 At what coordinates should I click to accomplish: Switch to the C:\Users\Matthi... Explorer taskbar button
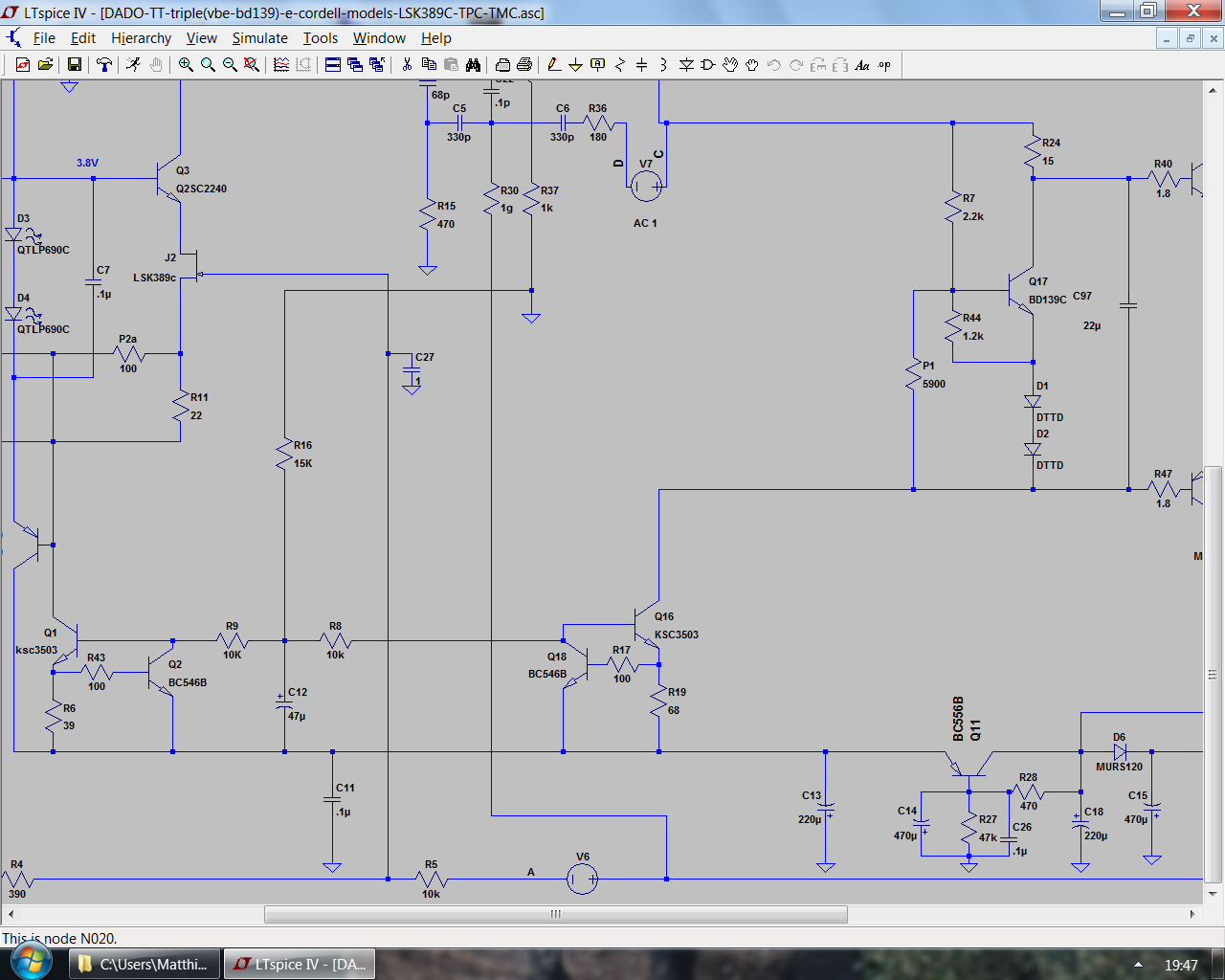click(x=145, y=964)
